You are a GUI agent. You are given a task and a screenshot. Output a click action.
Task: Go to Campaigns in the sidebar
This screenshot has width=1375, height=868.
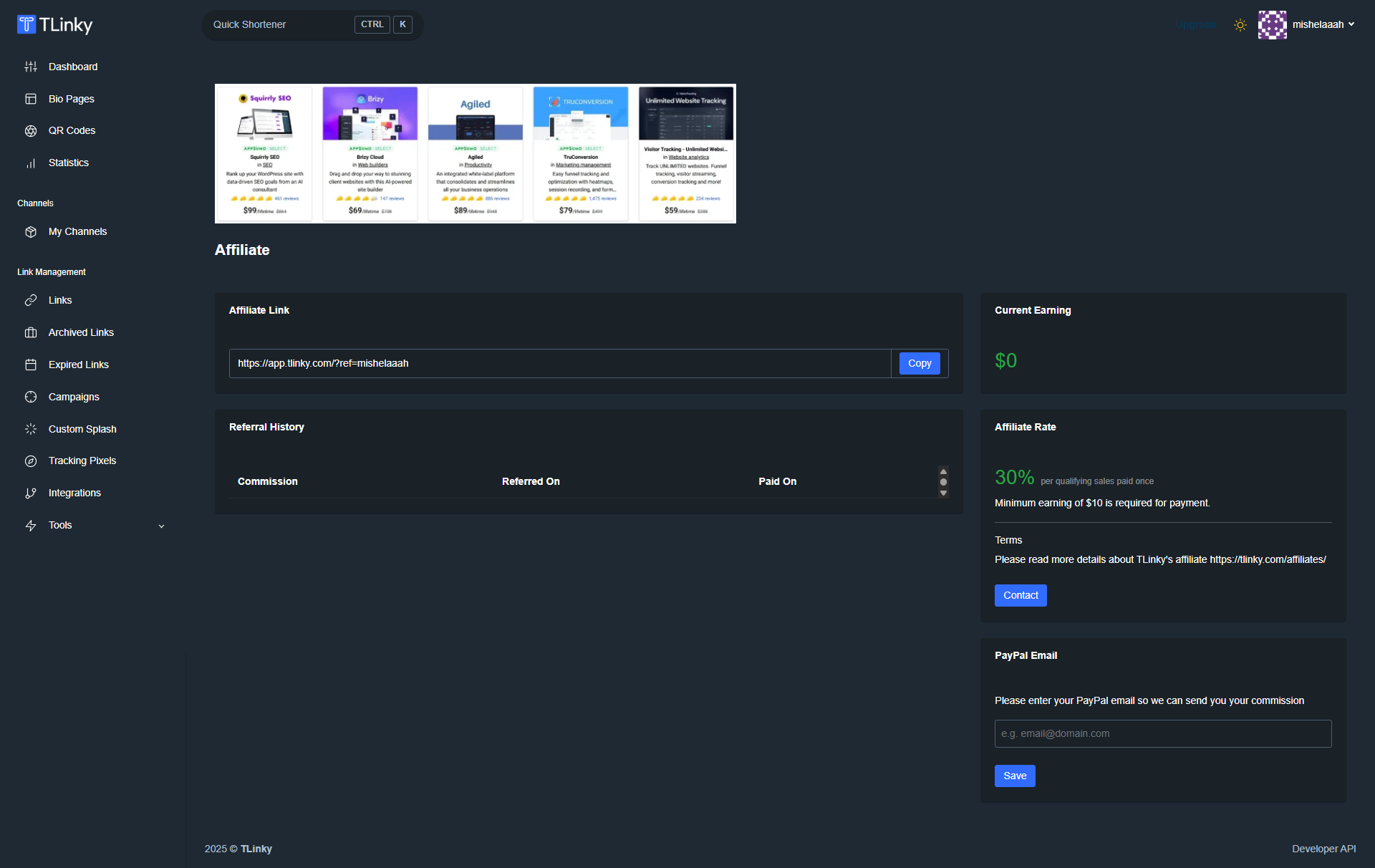coord(74,397)
